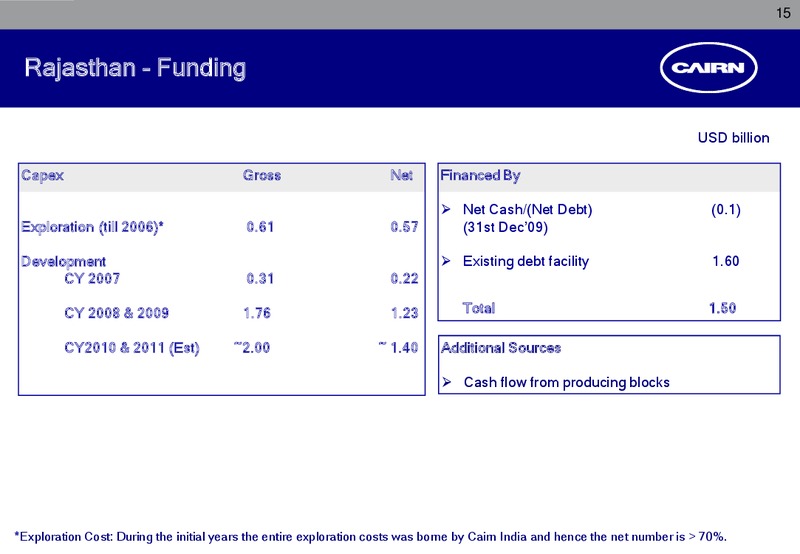Screen dimensions: 800x554
Task: Click the CY 2007 net value 0.22
Action: tap(405, 279)
